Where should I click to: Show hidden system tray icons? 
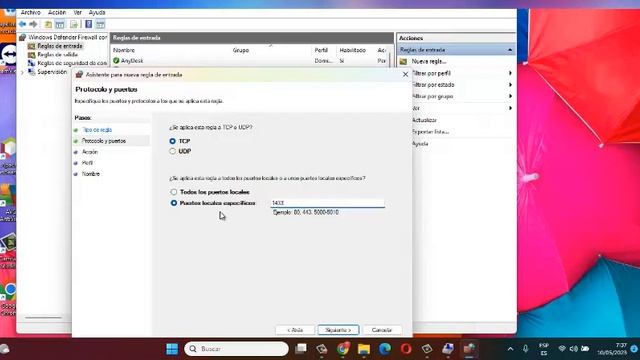[x=511, y=349]
